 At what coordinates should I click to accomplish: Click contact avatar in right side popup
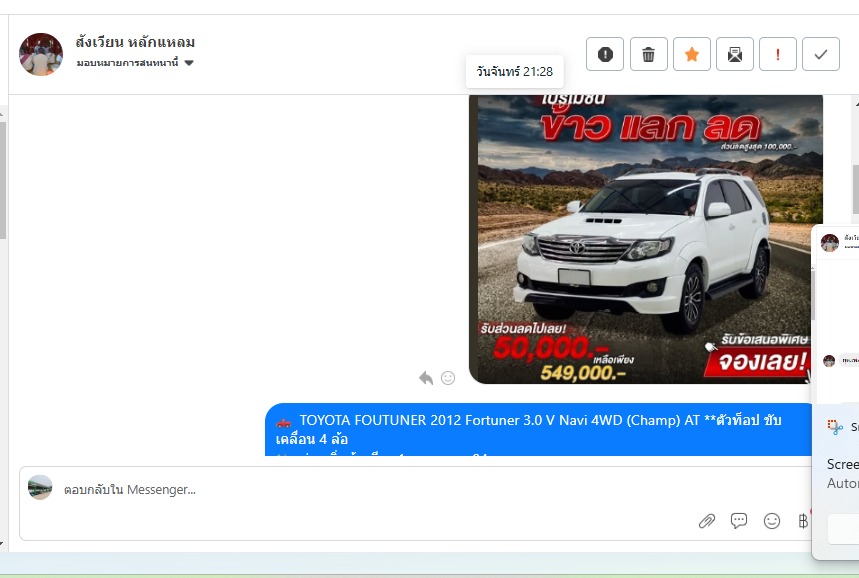pos(830,242)
